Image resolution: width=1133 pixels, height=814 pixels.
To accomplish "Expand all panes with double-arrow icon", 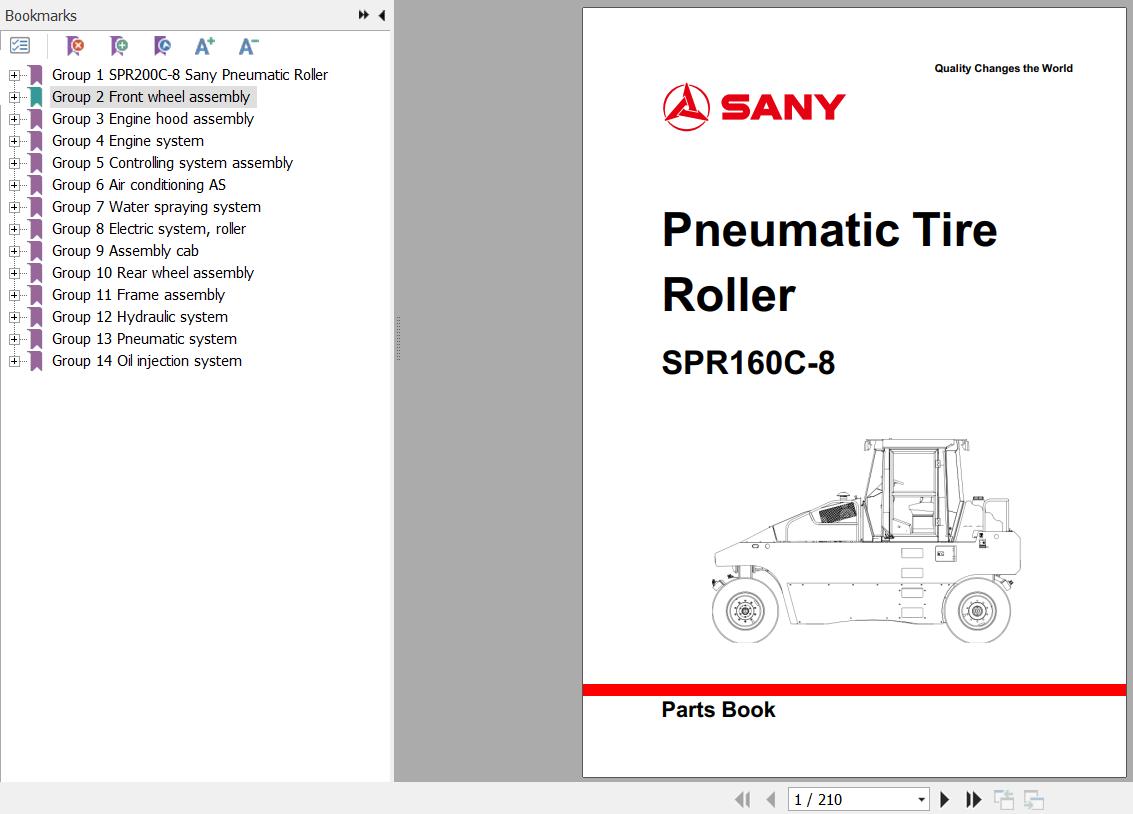I will tap(363, 14).
